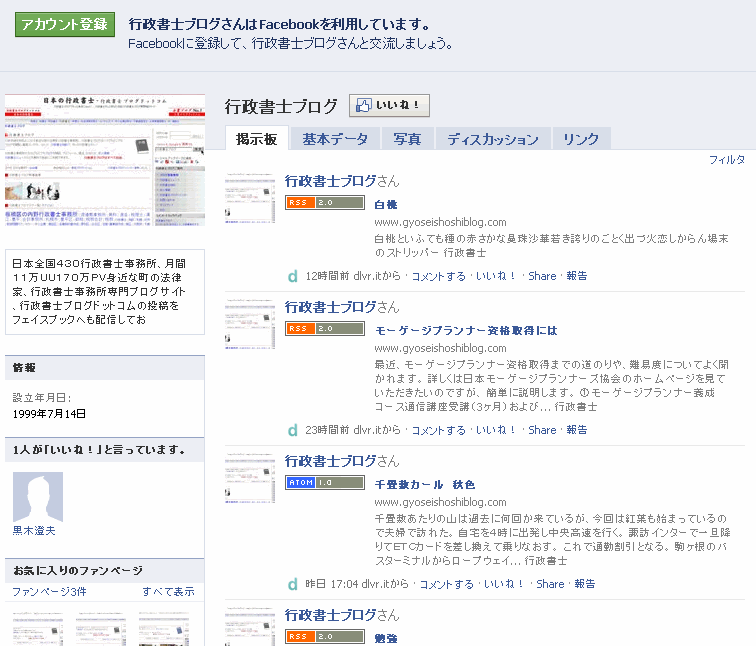This screenshot has width=756, height=646.
Task: Select the ディスカッション tab
Action: tap(493, 139)
